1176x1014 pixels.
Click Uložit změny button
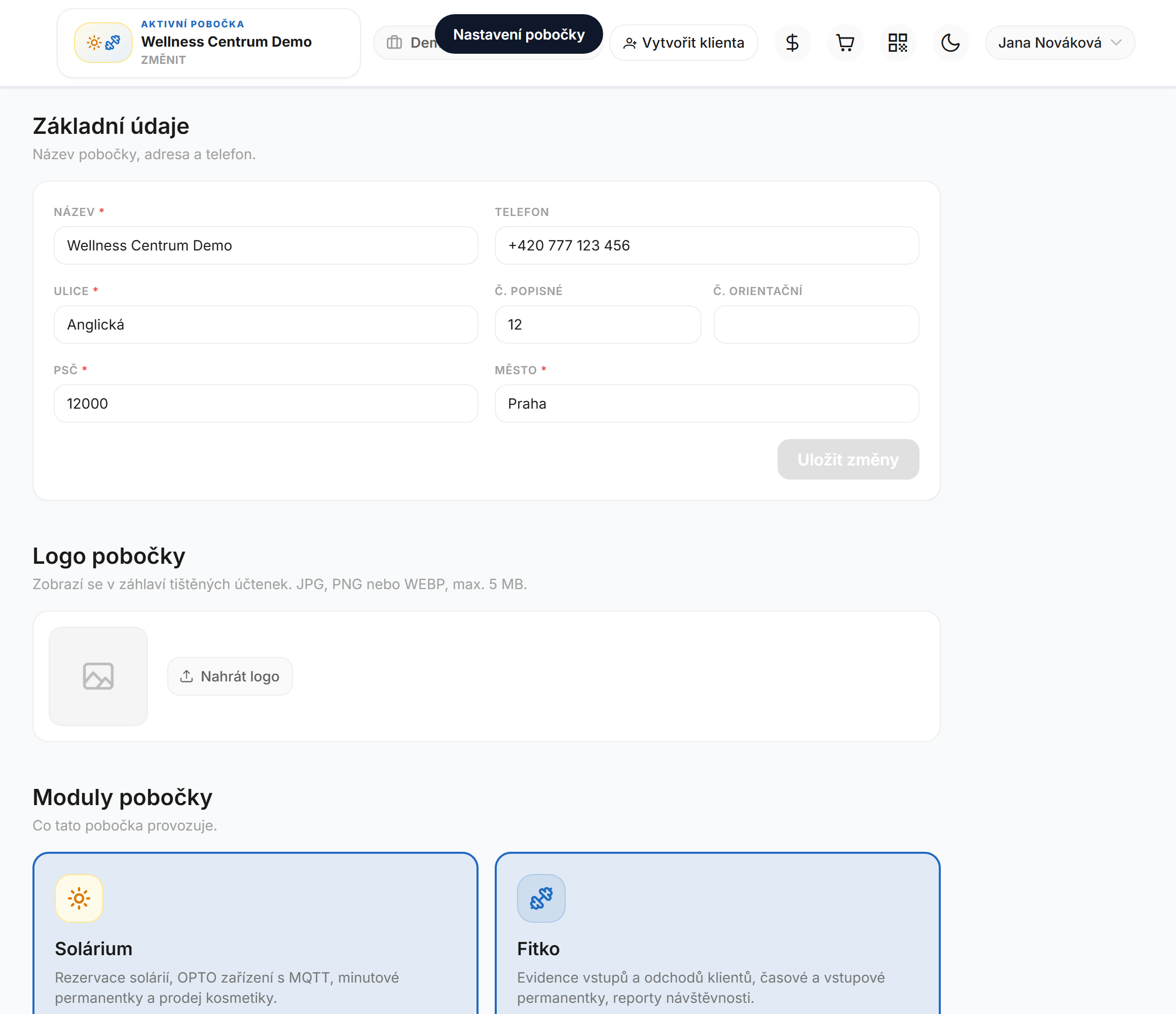point(848,459)
